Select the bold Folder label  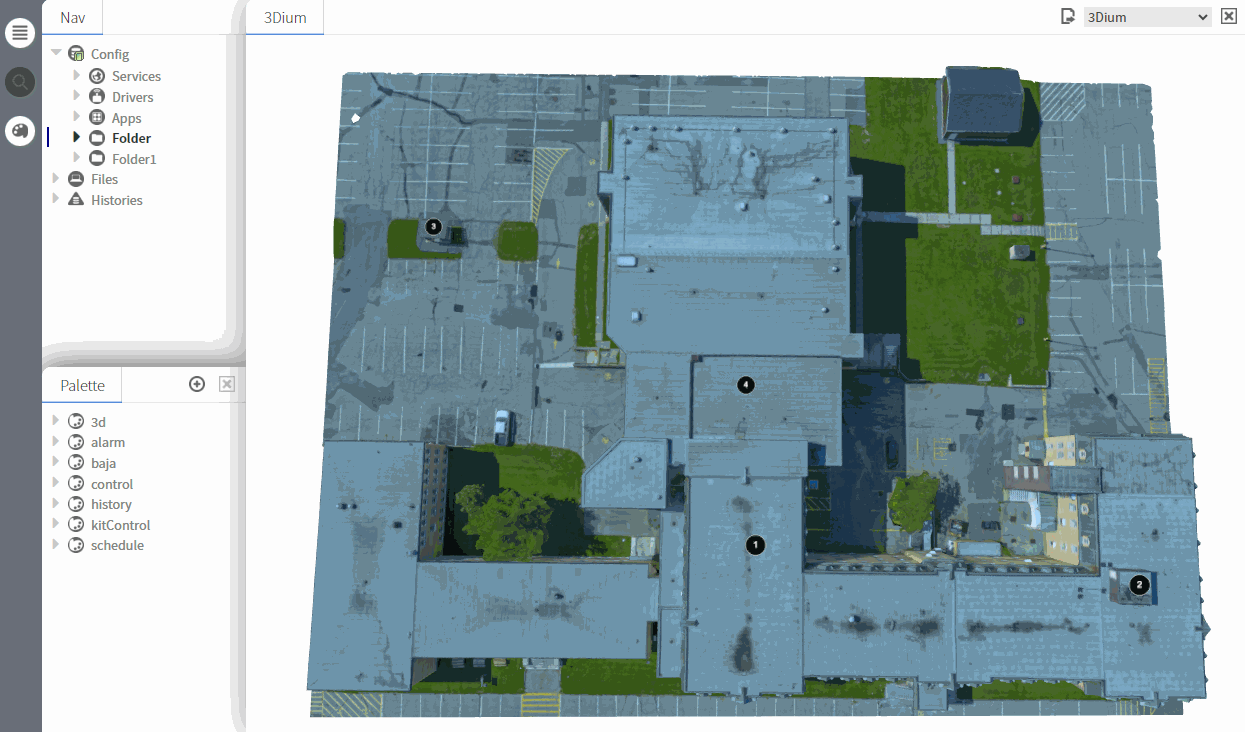click(132, 139)
